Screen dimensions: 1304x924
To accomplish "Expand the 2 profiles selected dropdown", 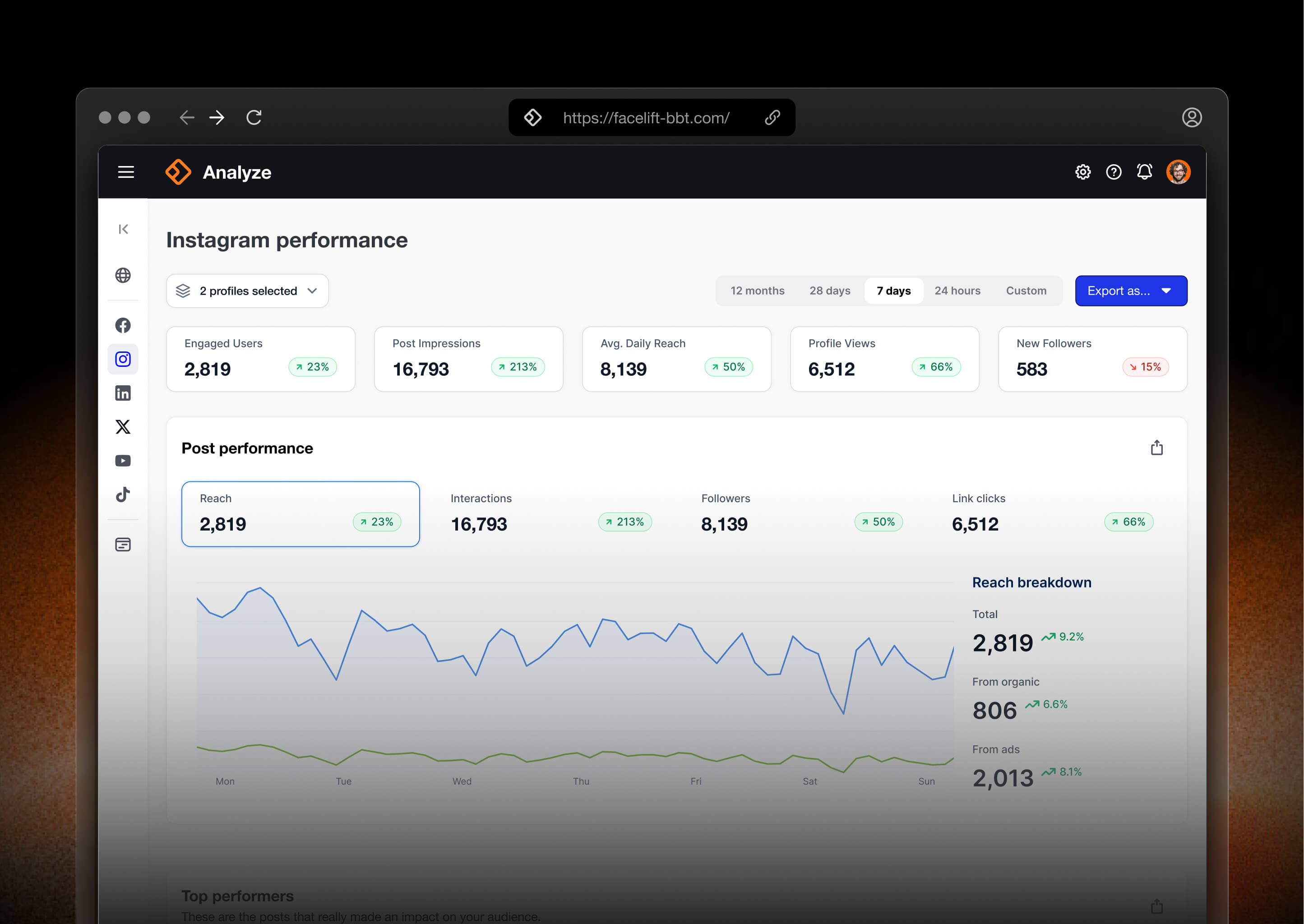I will coord(247,291).
